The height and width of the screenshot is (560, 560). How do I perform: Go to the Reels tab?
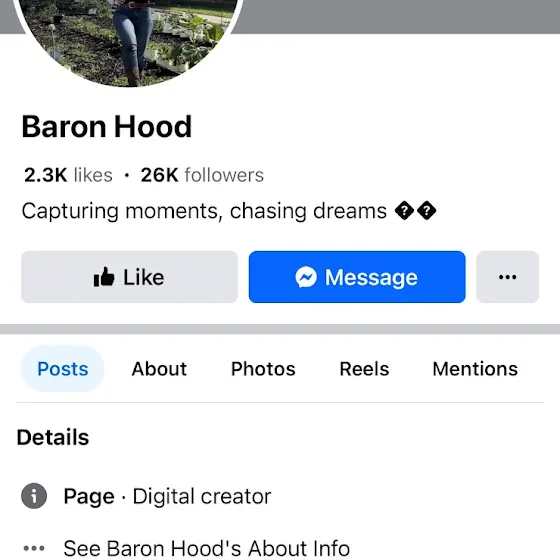(364, 369)
